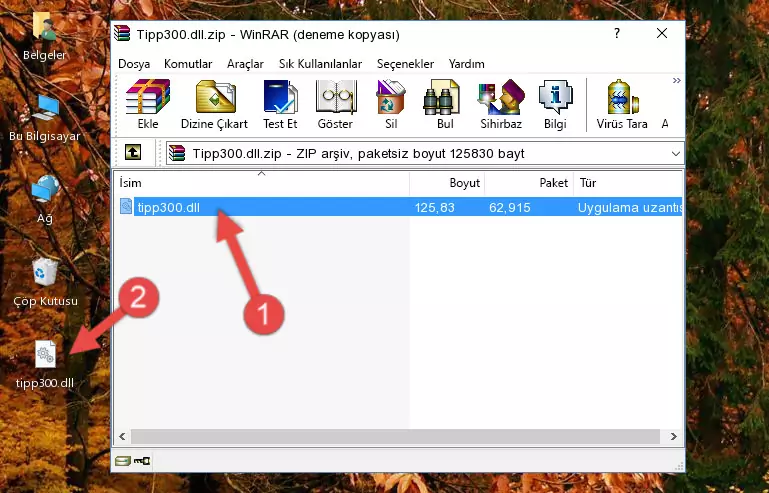Select the tipp300.dll desktop file
The image size is (769, 493).
(x=45, y=364)
